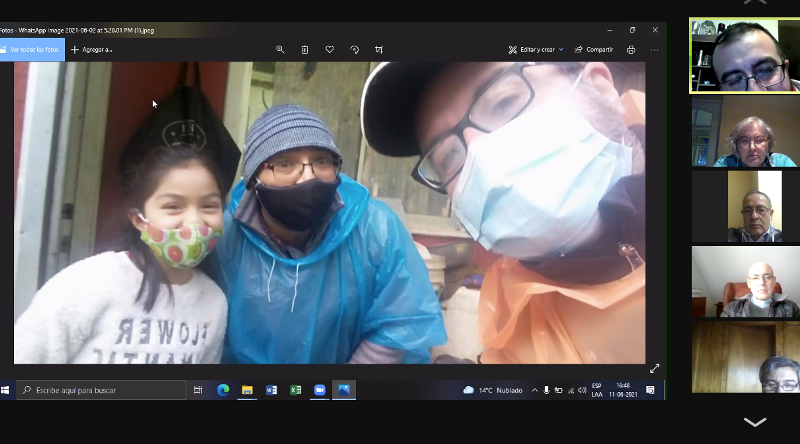Click Agregar a button in toolbar
800x444 pixels.
click(92, 49)
